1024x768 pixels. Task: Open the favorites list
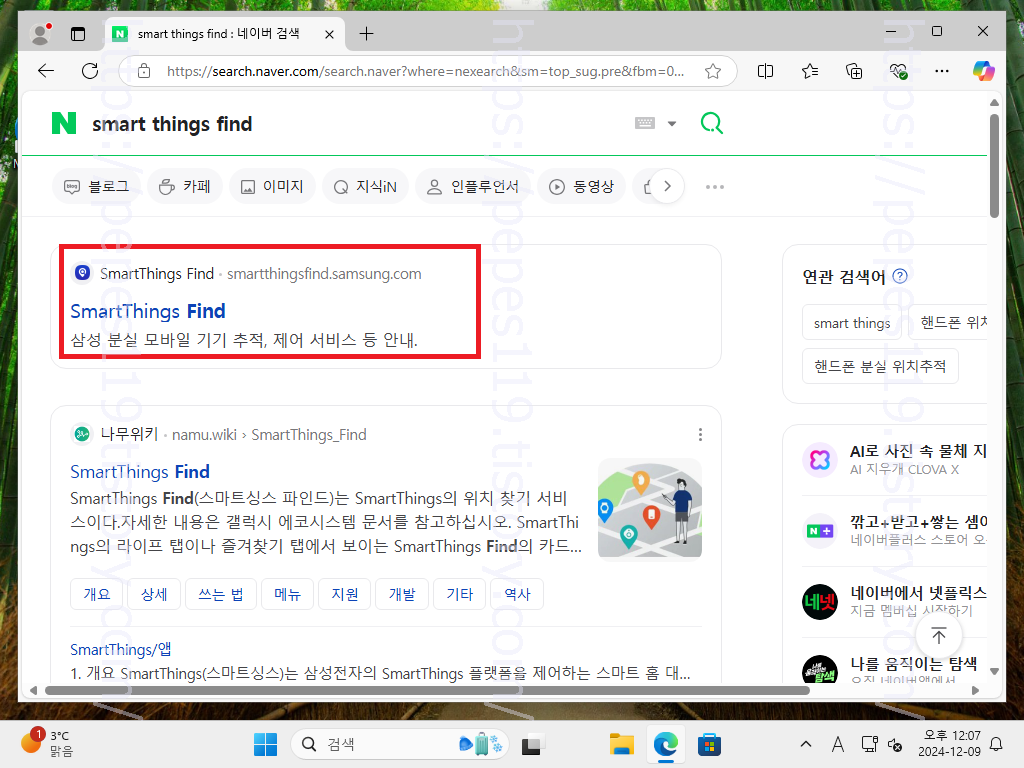pos(810,71)
